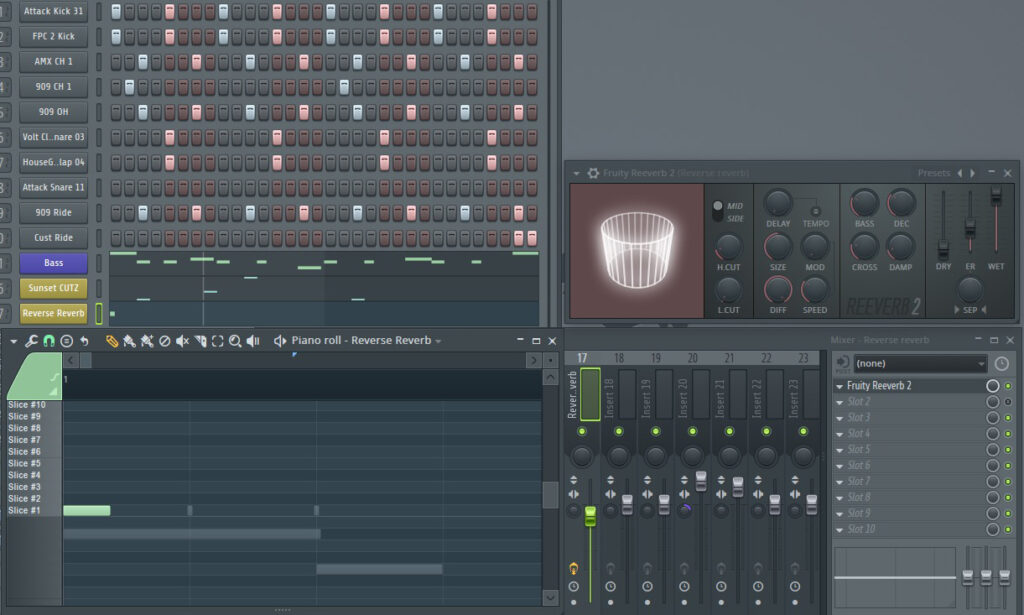The width and height of the screenshot is (1024, 615).
Task: Expand Slot 3 options arrow
Action: click(x=840, y=418)
